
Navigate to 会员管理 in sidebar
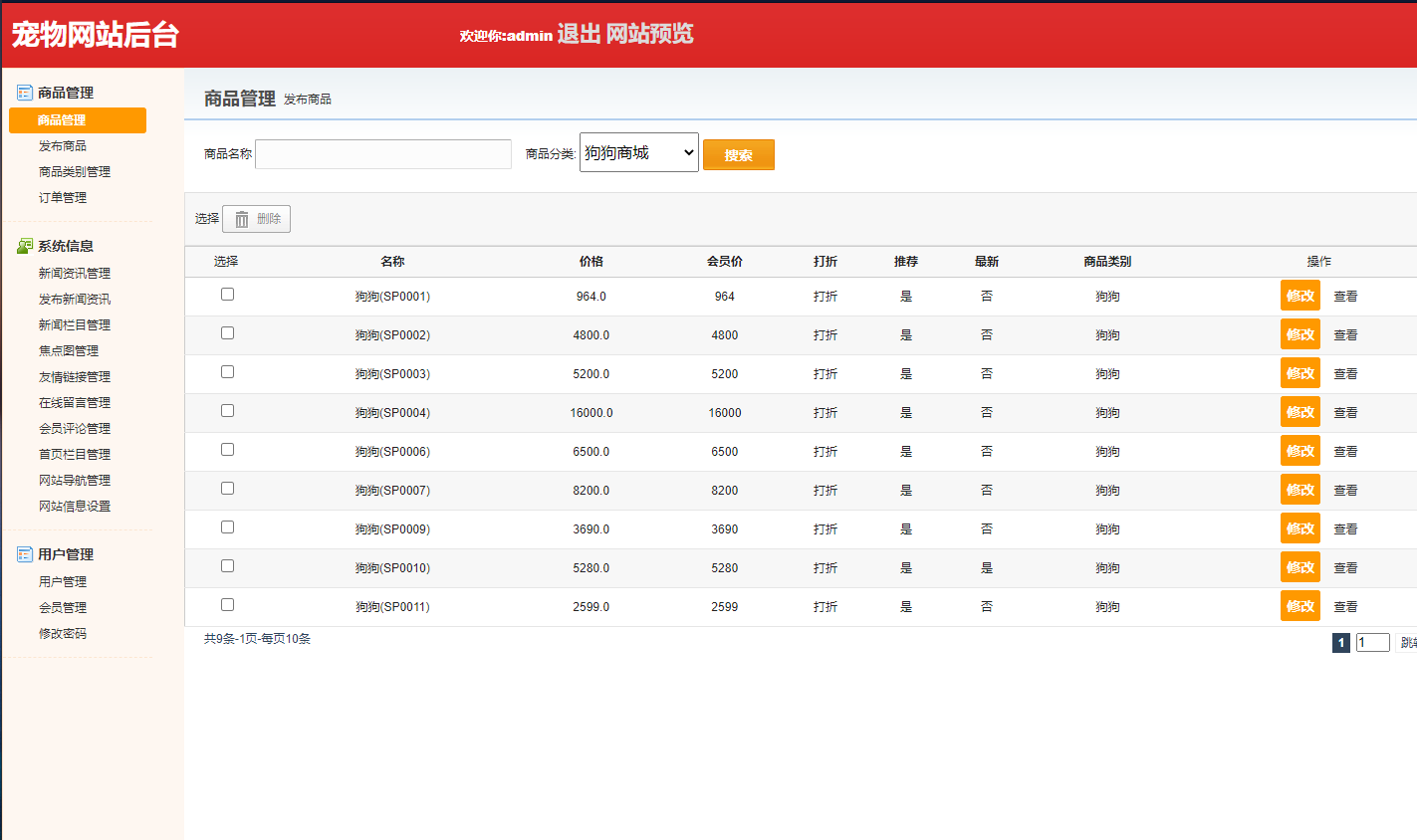point(63,608)
